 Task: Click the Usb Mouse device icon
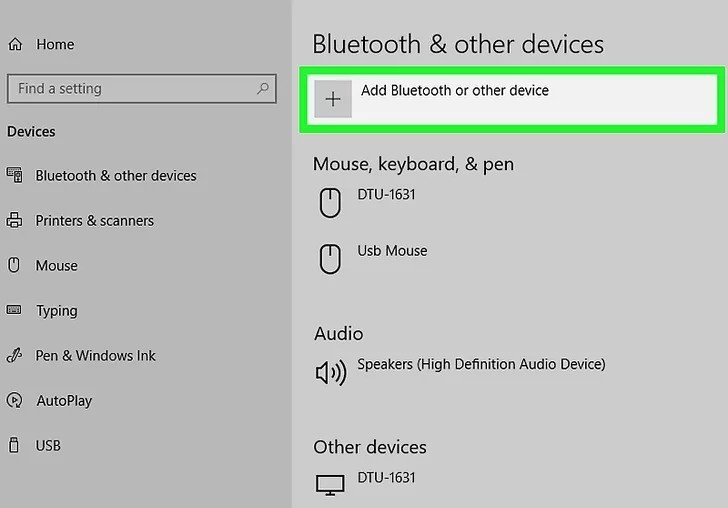330,259
